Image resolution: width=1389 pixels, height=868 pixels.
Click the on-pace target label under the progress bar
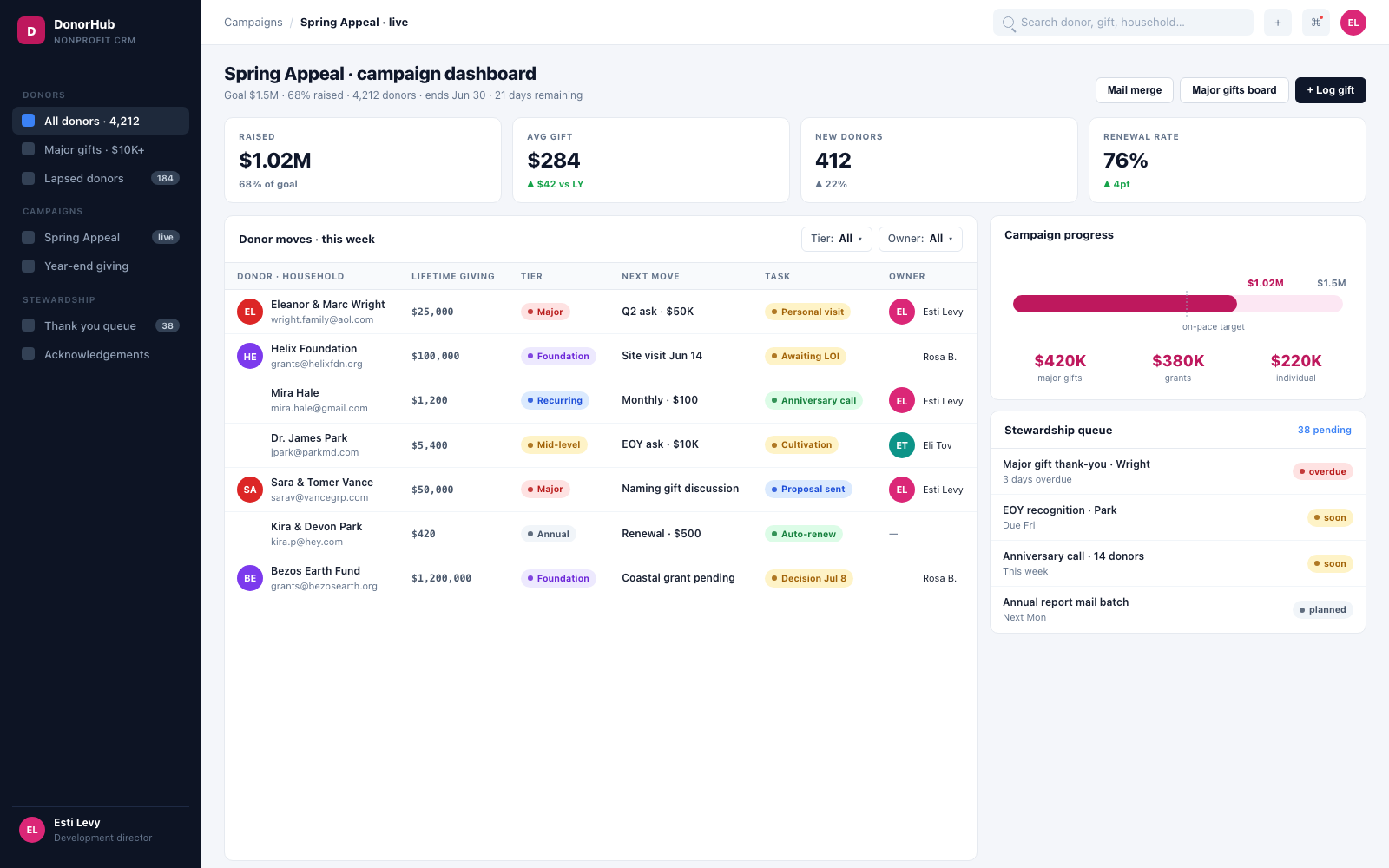(x=1214, y=327)
